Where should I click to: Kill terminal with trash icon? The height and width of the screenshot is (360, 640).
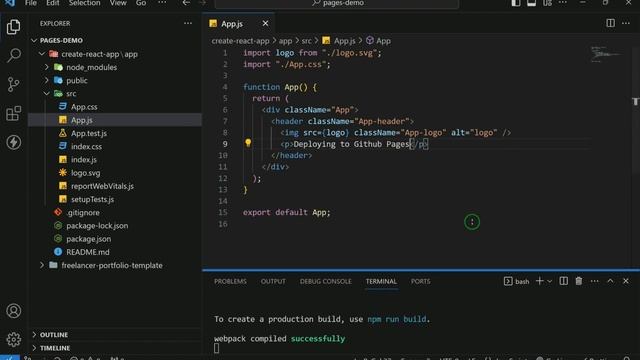tap(579, 281)
